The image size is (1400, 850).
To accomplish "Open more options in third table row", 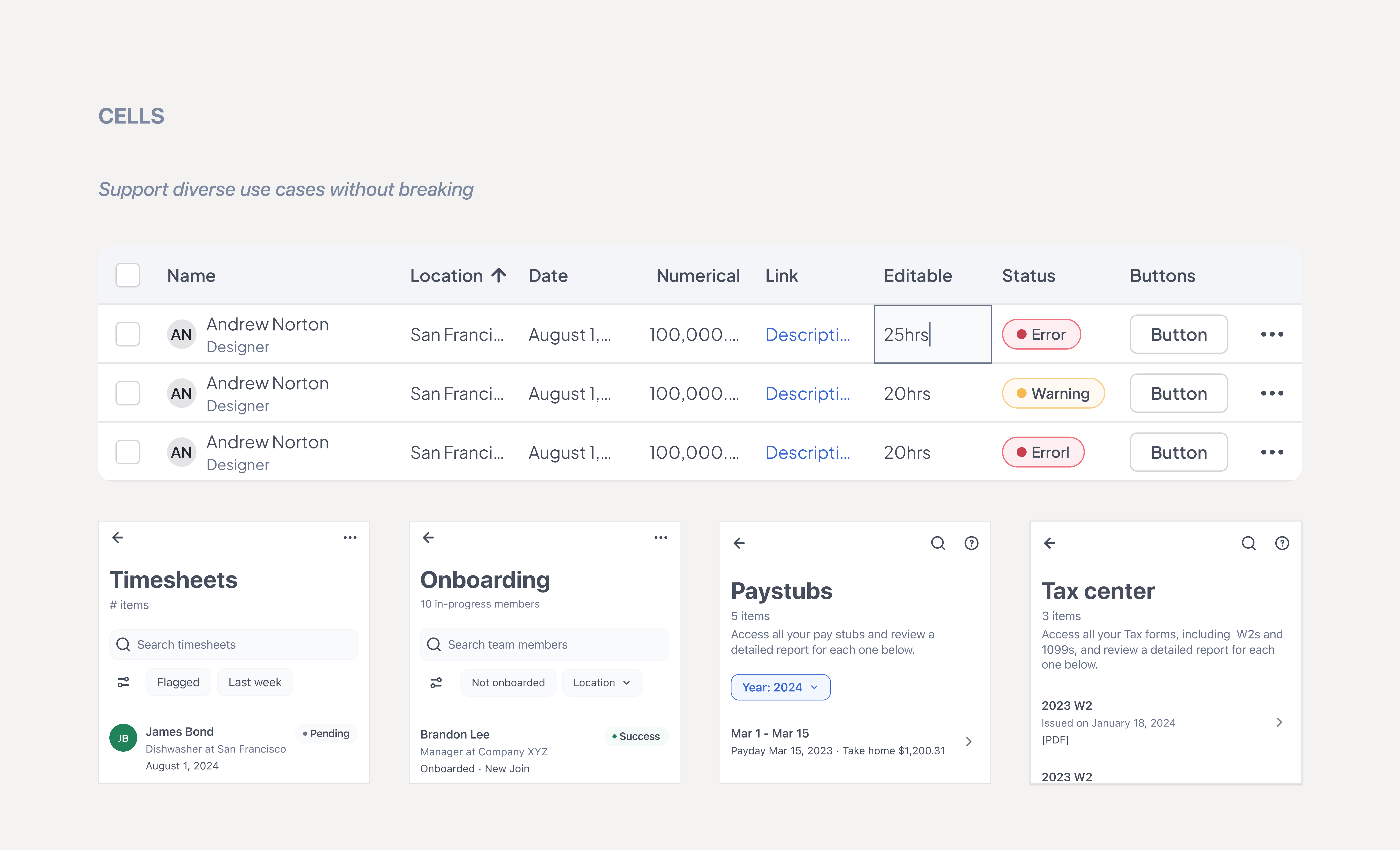I will coord(1272,452).
